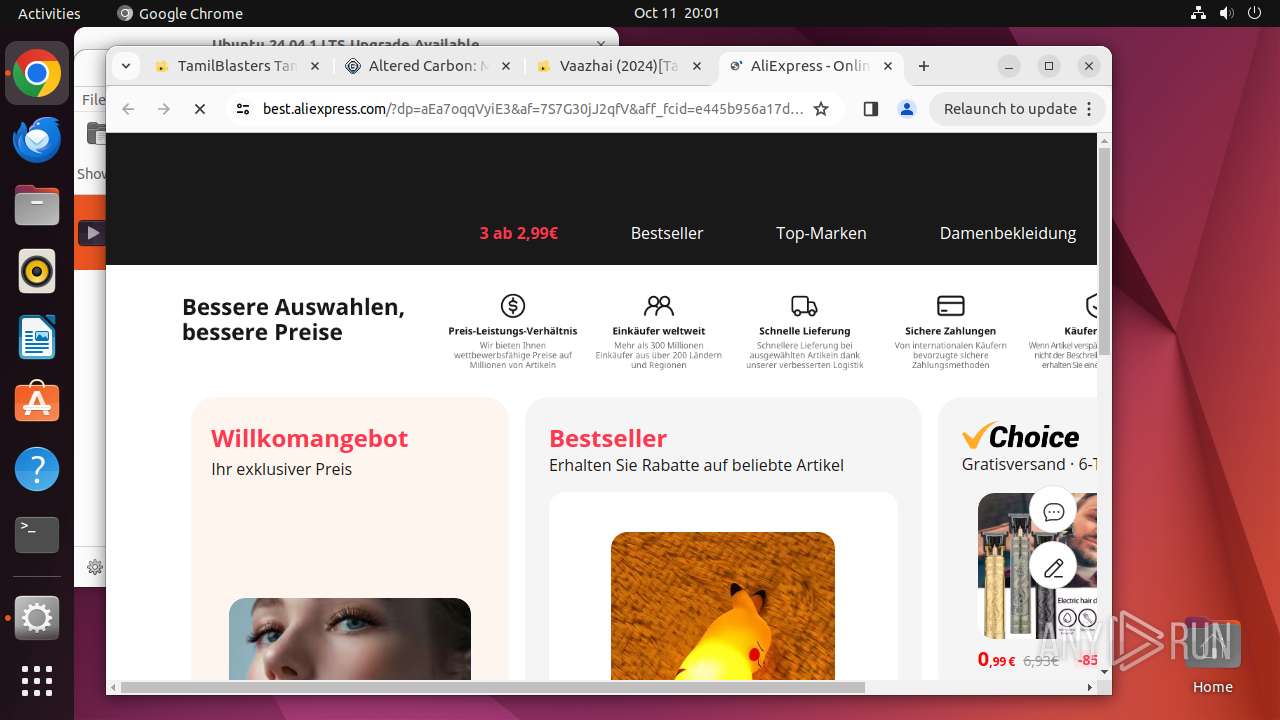Open Top-Marken navigation item
This screenshot has height=720, width=1280.
click(x=821, y=233)
